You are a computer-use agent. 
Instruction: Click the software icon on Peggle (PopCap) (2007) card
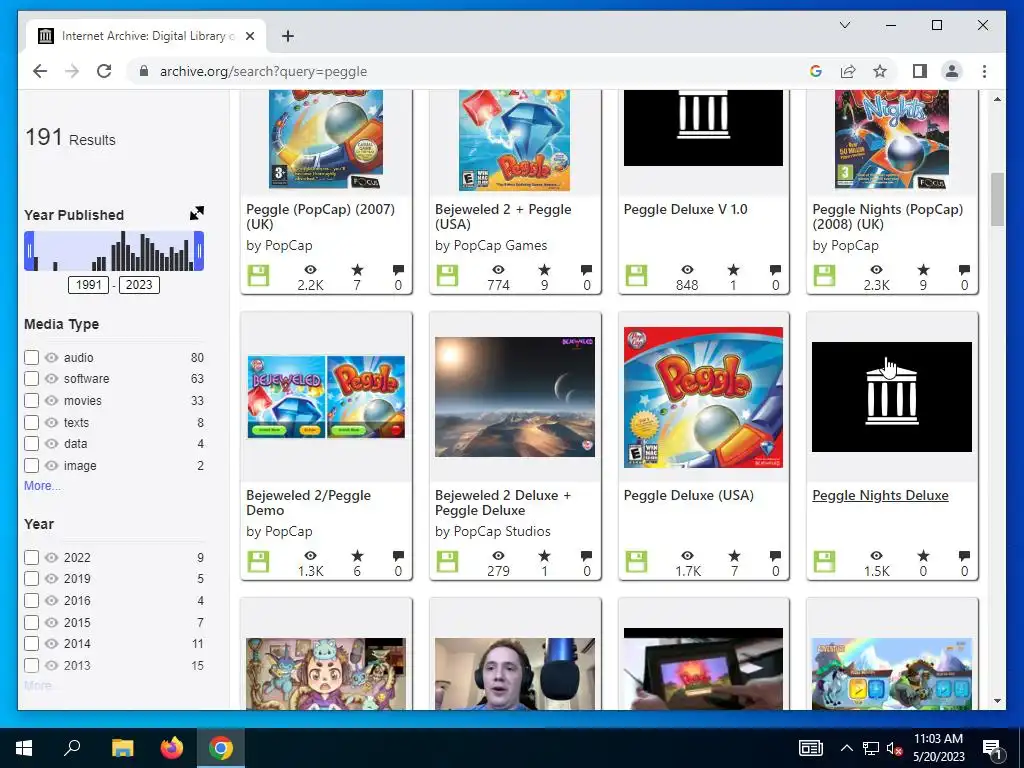[258, 275]
